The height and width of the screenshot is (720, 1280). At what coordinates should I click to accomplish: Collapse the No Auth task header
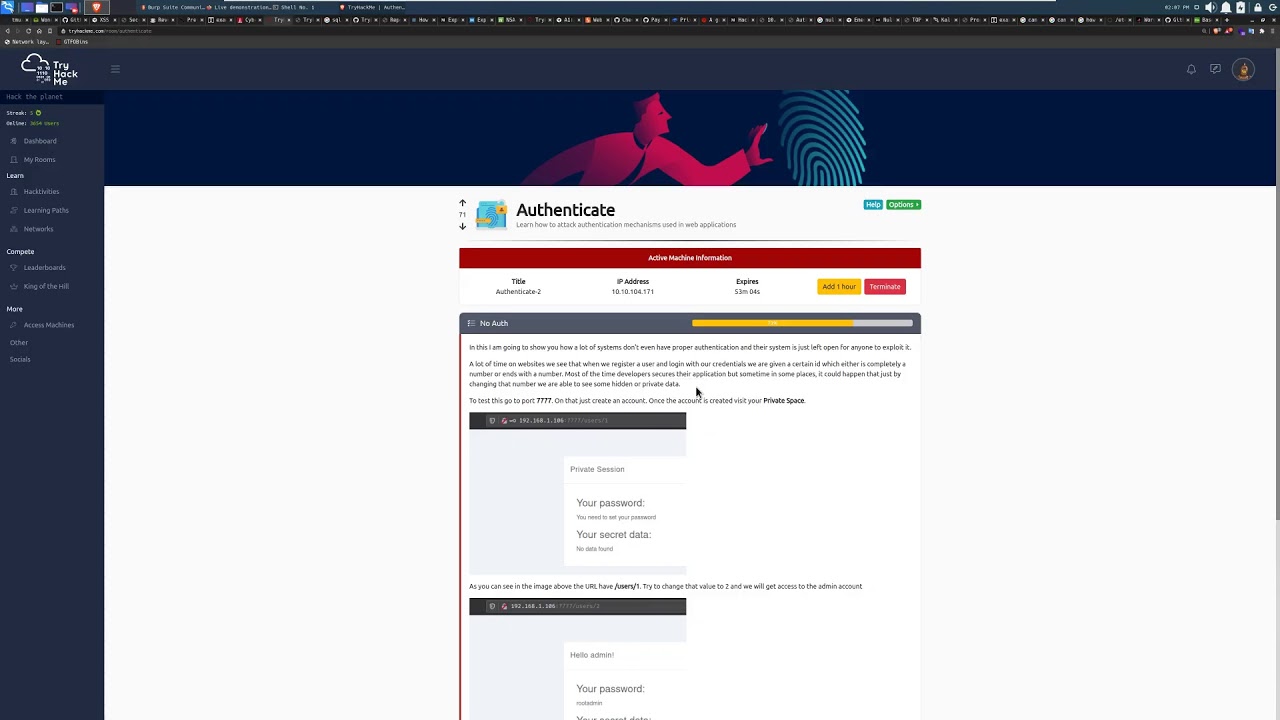point(690,323)
